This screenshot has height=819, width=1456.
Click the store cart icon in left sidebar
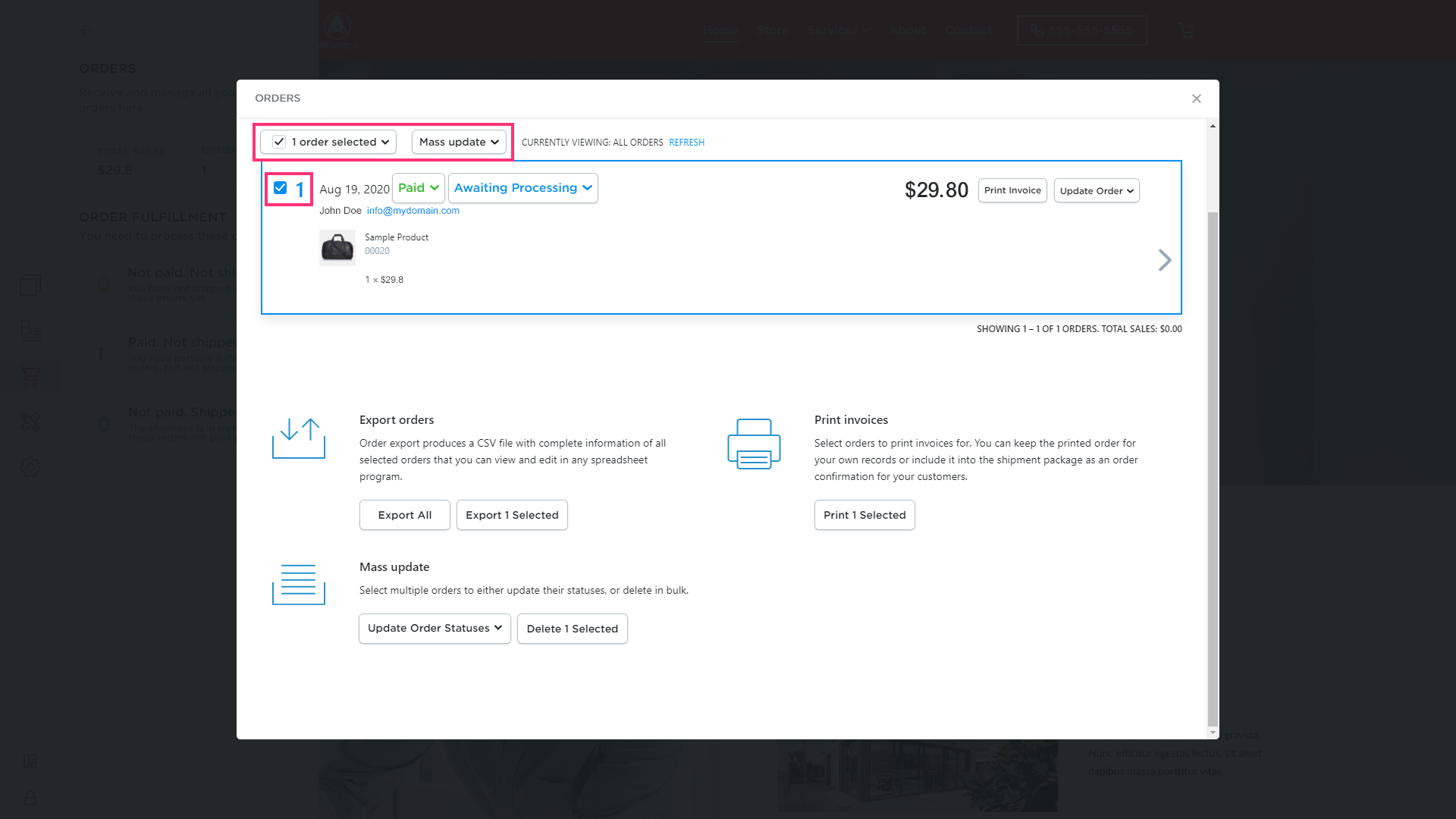(x=30, y=376)
